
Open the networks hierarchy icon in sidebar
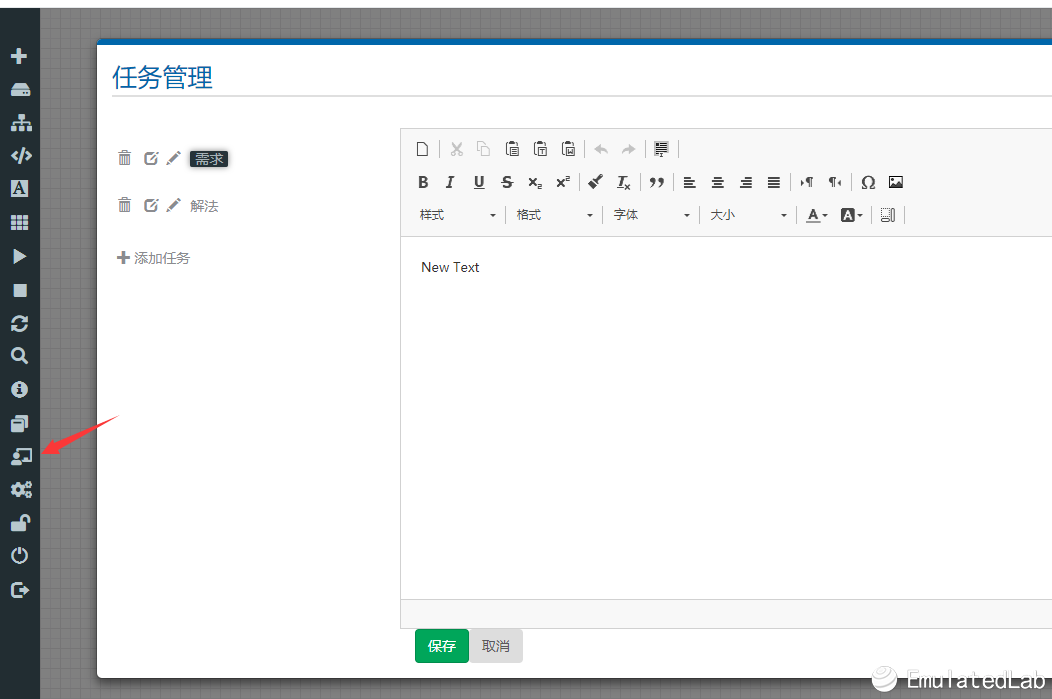[x=21, y=123]
